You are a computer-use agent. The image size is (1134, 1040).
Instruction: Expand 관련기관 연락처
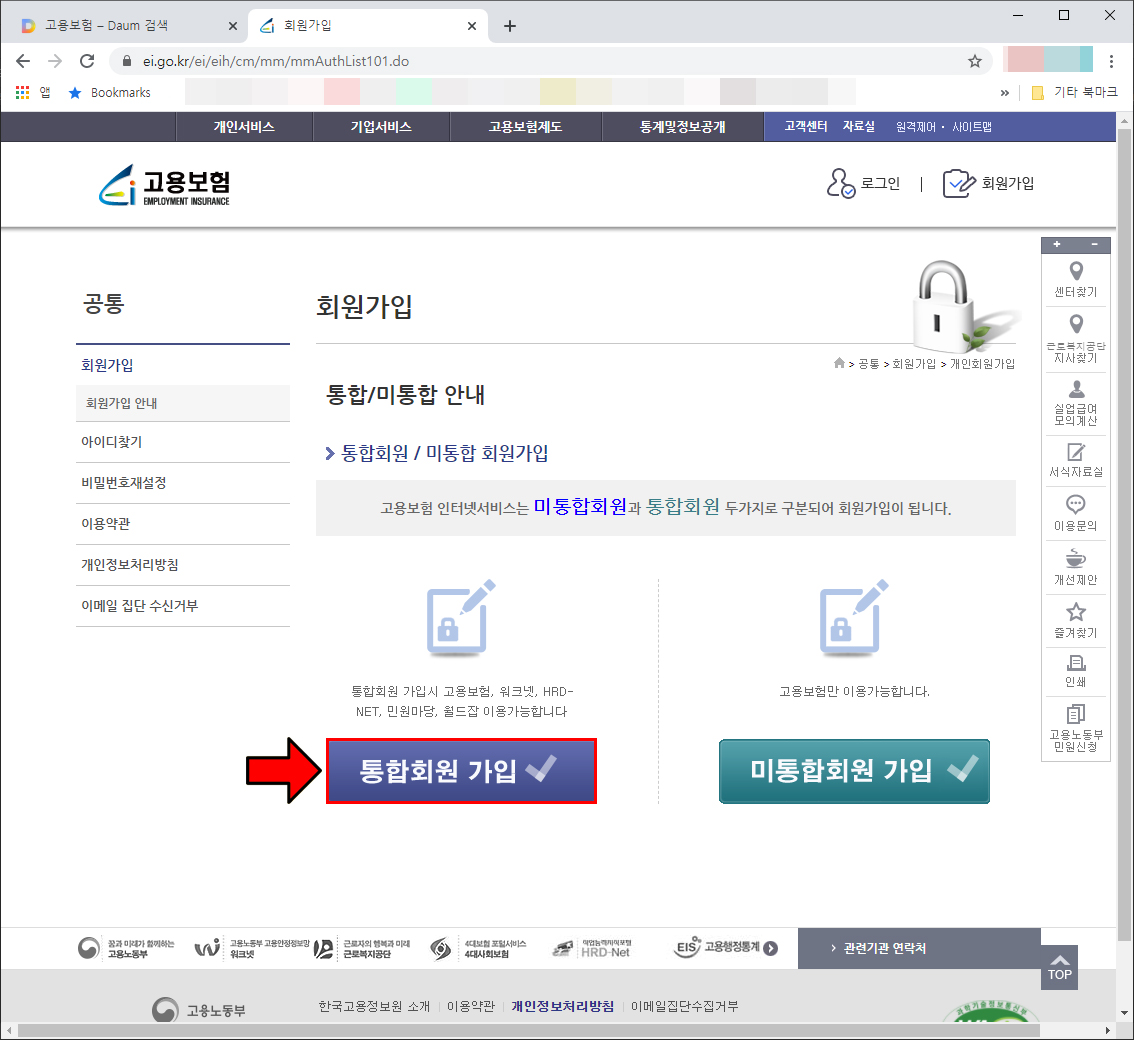tap(918, 948)
